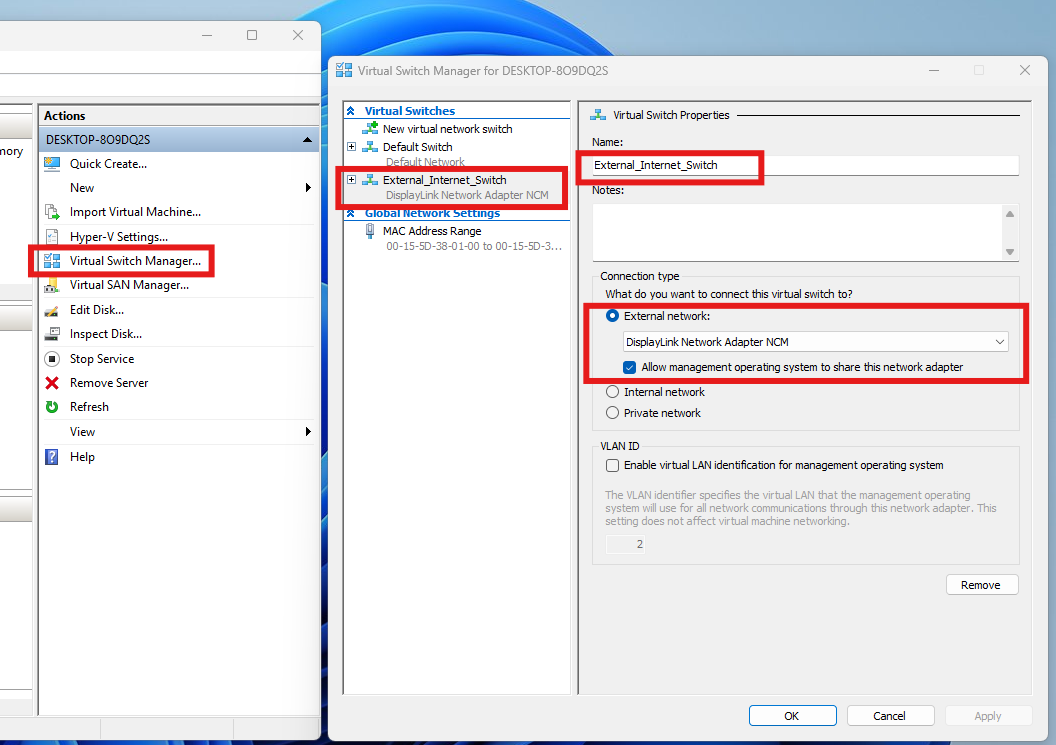Select the MAC Address Range item
The image size is (1056, 745).
click(432, 231)
